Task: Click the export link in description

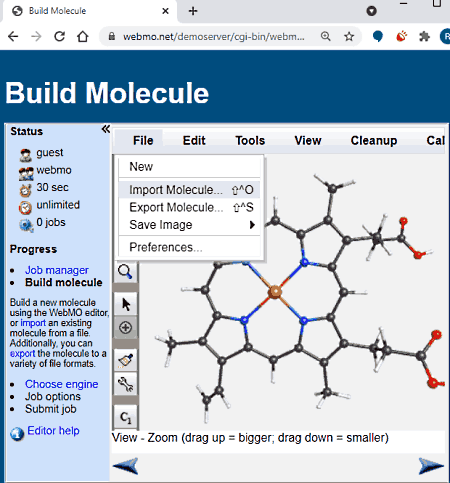Action: click(22, 354)
